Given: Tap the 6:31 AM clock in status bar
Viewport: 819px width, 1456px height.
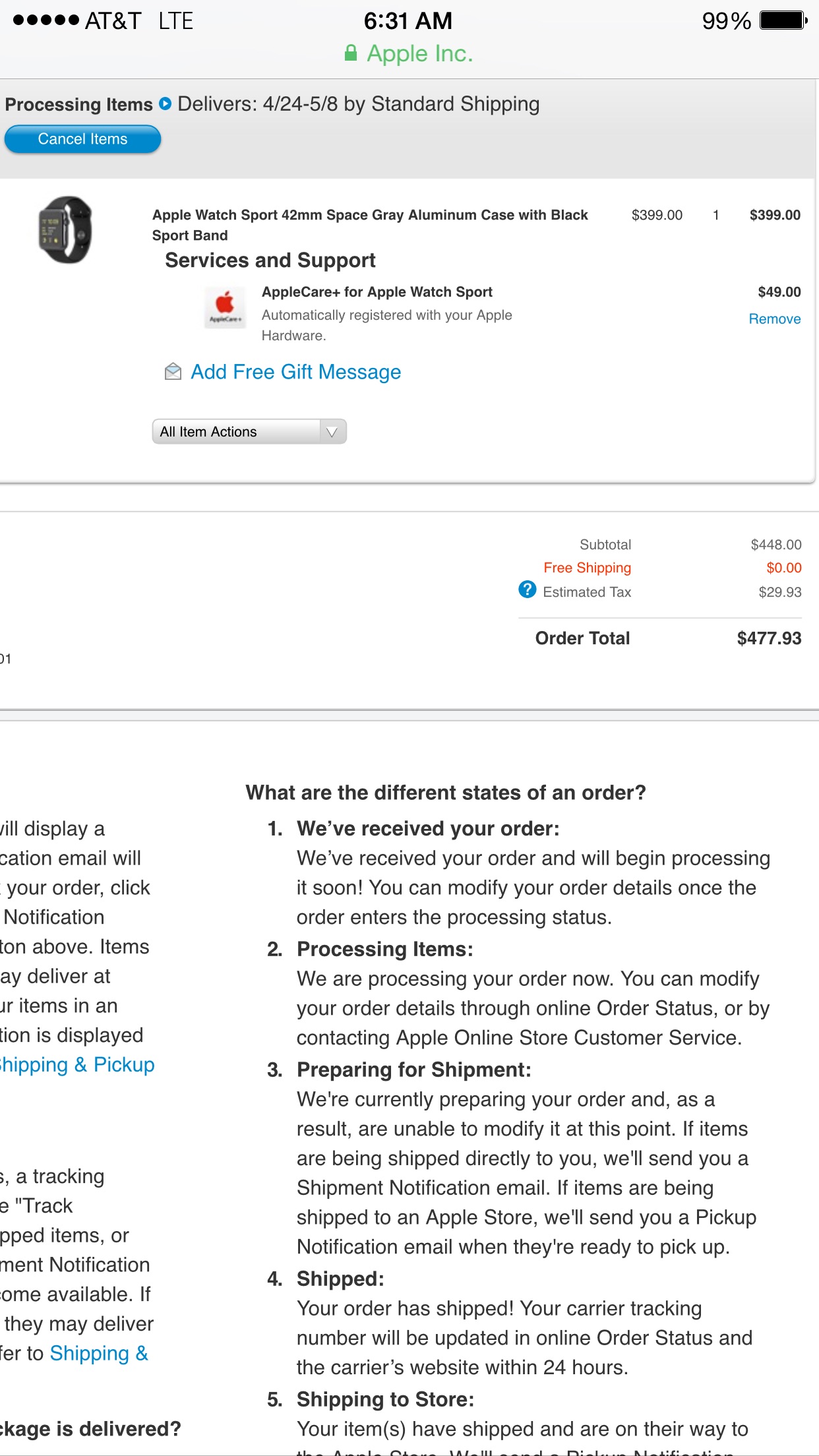Looking at the screenshot, I should (408, 20).
